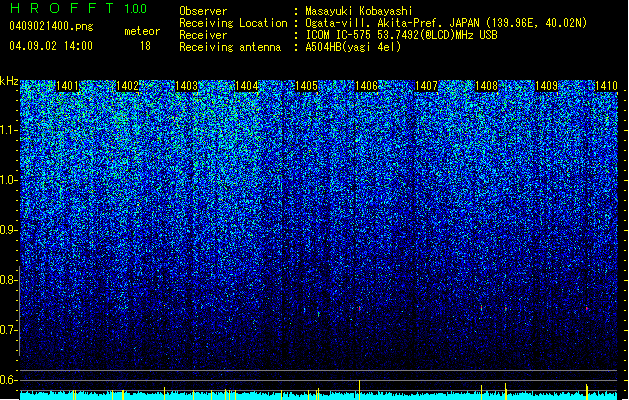This screenshot has width=629, height=400.
Task: Click the location text Ogata-vill. Akita-Pref. JAPAN
Action: pyautogui.click(x=392, y=23)
